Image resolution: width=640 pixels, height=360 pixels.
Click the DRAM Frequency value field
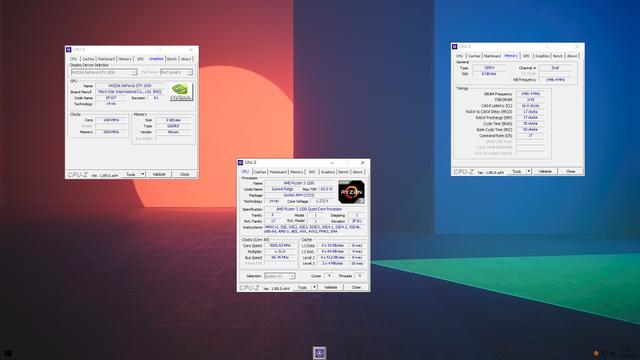tap(530, 94)
